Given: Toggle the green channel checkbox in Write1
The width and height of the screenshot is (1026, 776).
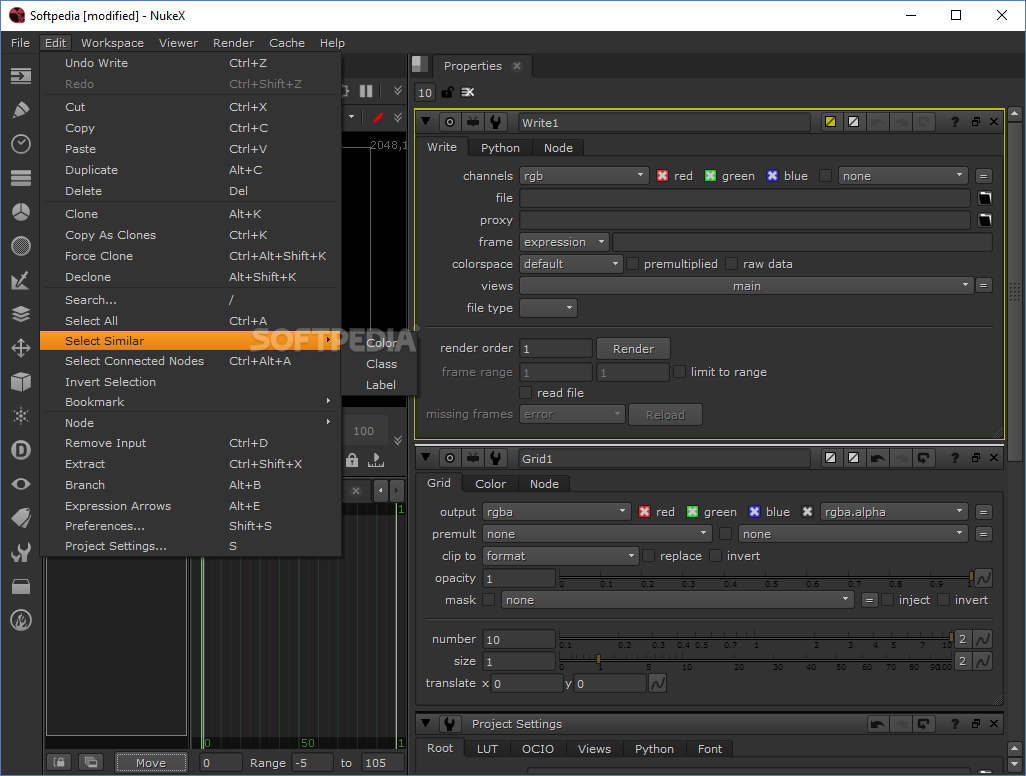Looking at the screenshot, I should click(711, 176).
